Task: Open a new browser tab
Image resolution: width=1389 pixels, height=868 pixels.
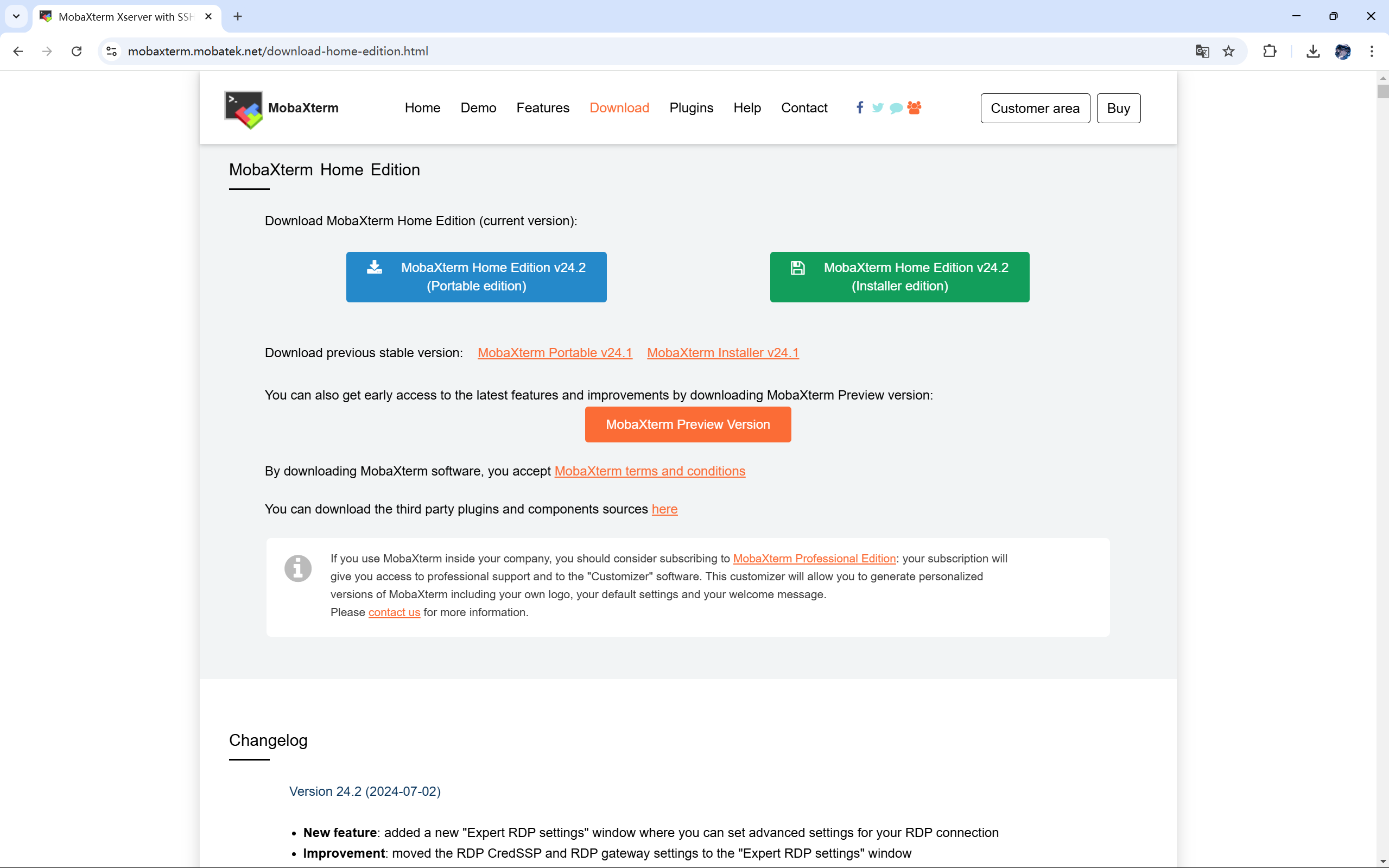Action: (238, 16)
